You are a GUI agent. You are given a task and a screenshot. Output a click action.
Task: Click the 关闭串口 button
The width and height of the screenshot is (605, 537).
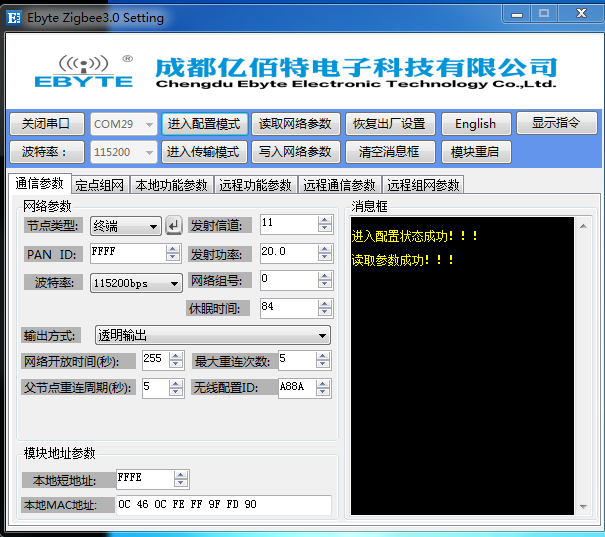coord(46,124)
